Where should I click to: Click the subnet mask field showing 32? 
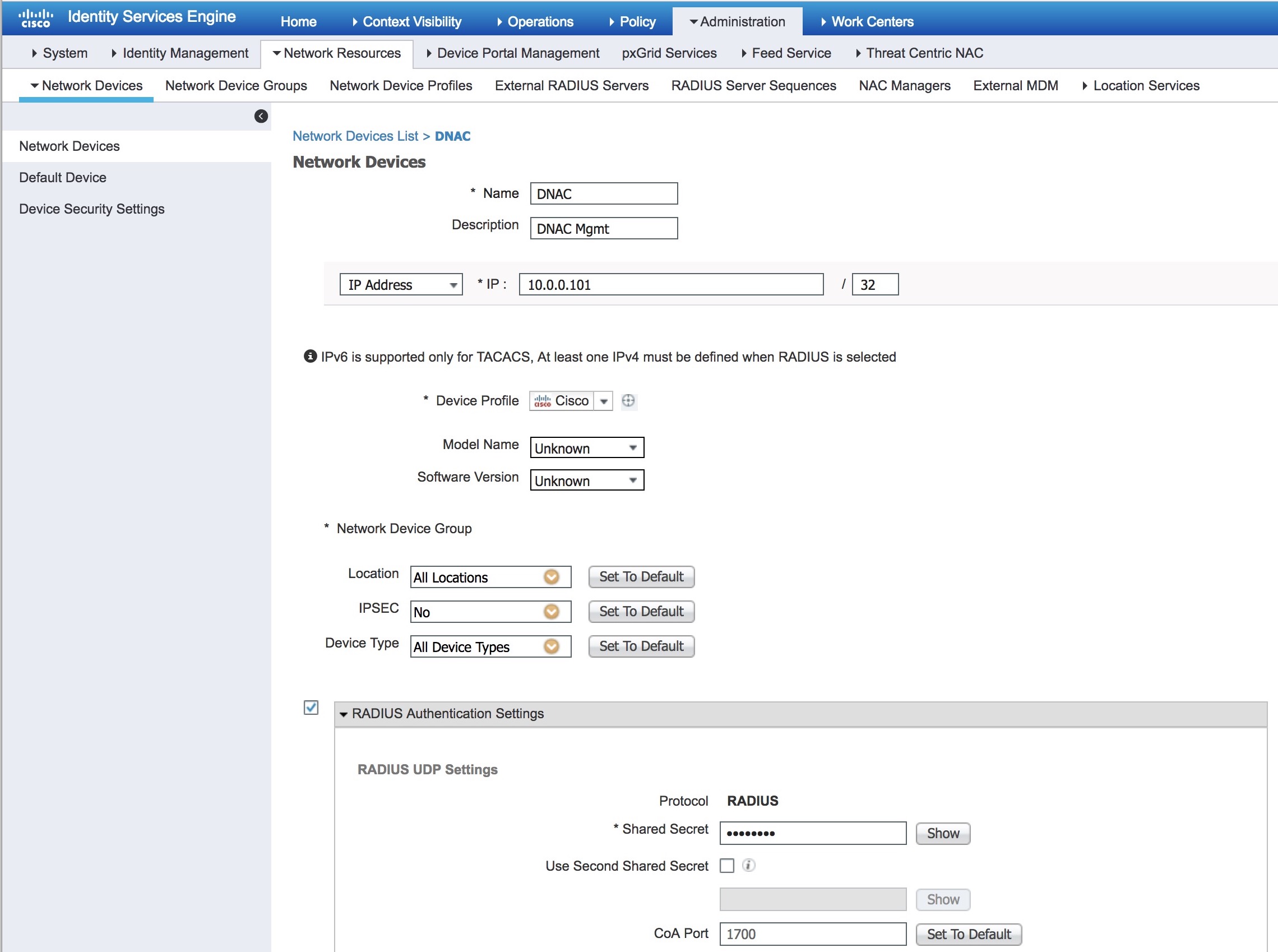click(875, 285)
